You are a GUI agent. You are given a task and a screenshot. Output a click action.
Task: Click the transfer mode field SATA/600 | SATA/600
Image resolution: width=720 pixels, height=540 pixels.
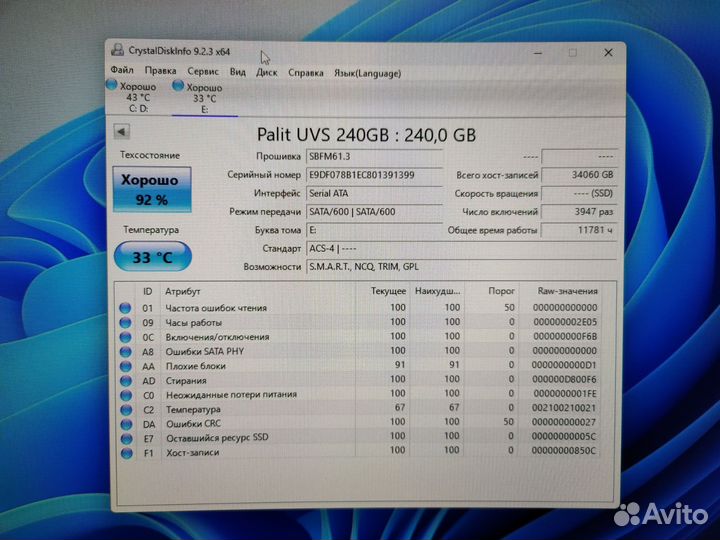(374, 212)
